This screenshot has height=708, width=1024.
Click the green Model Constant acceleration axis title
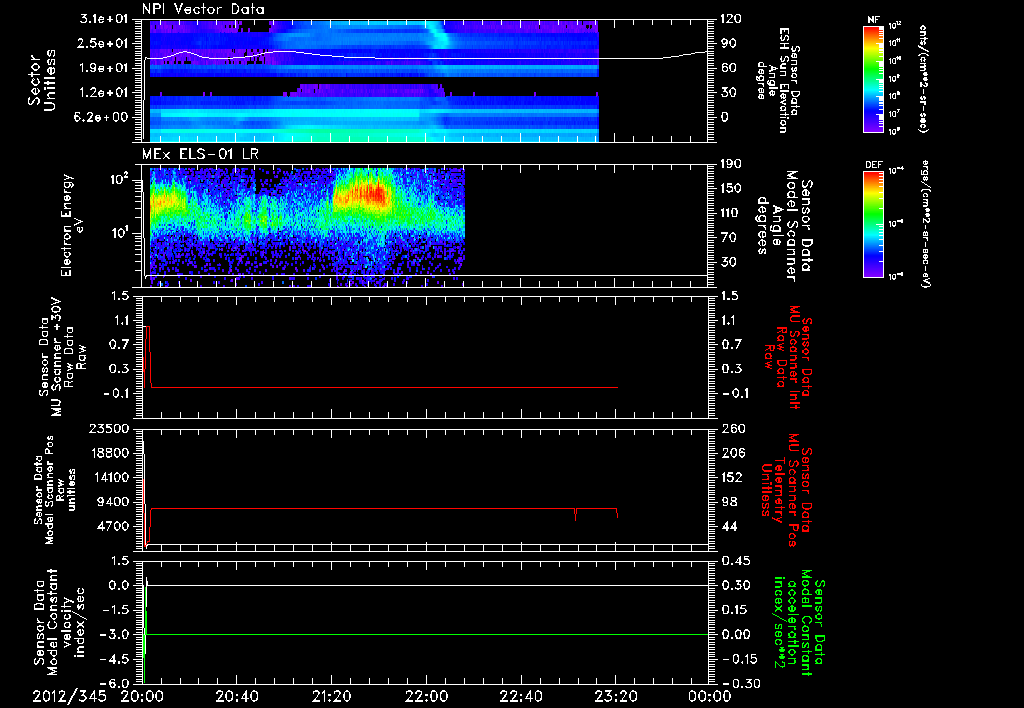(x=798, y=624)
